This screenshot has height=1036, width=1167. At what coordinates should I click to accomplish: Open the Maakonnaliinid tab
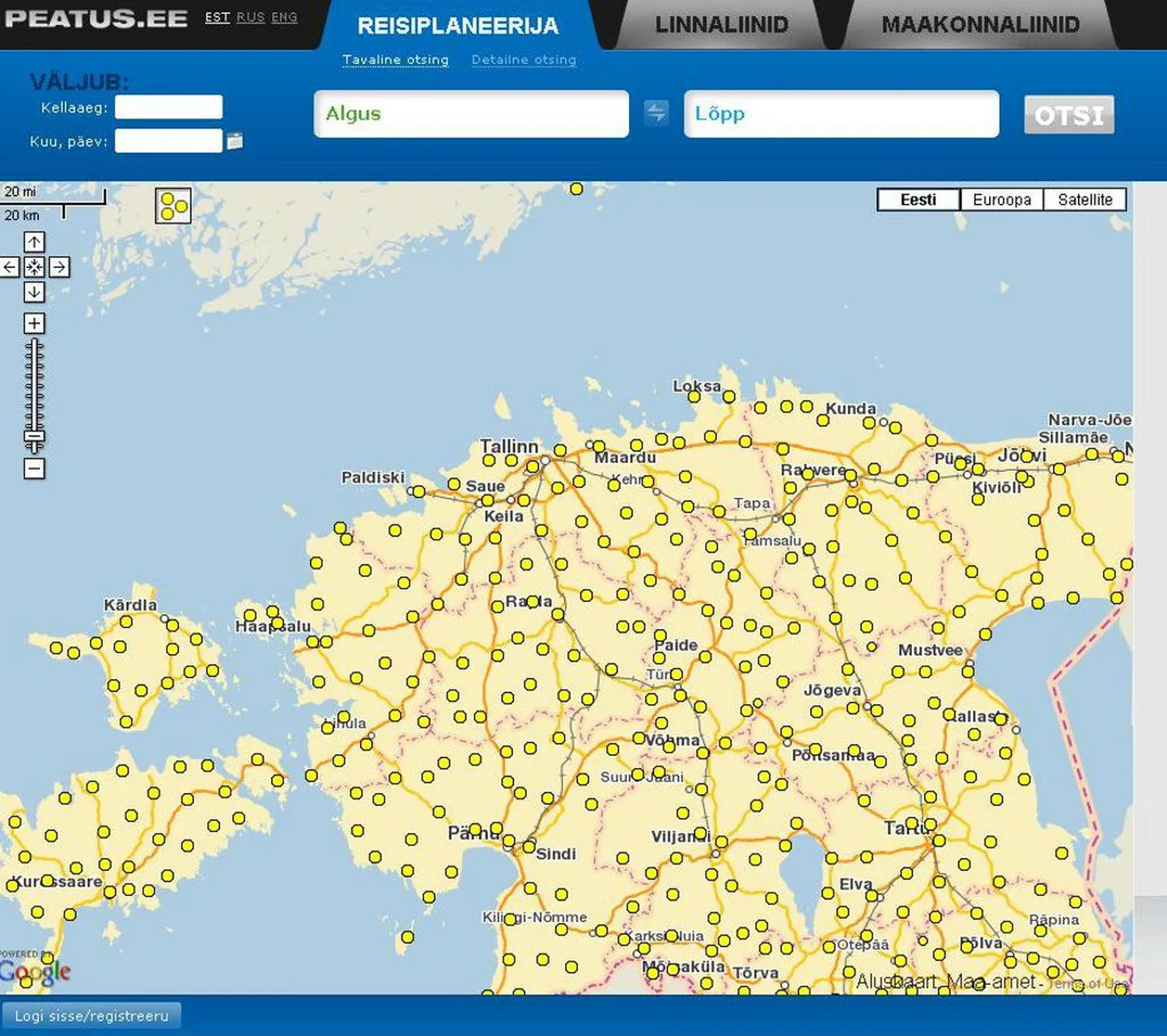pos(980,25)
